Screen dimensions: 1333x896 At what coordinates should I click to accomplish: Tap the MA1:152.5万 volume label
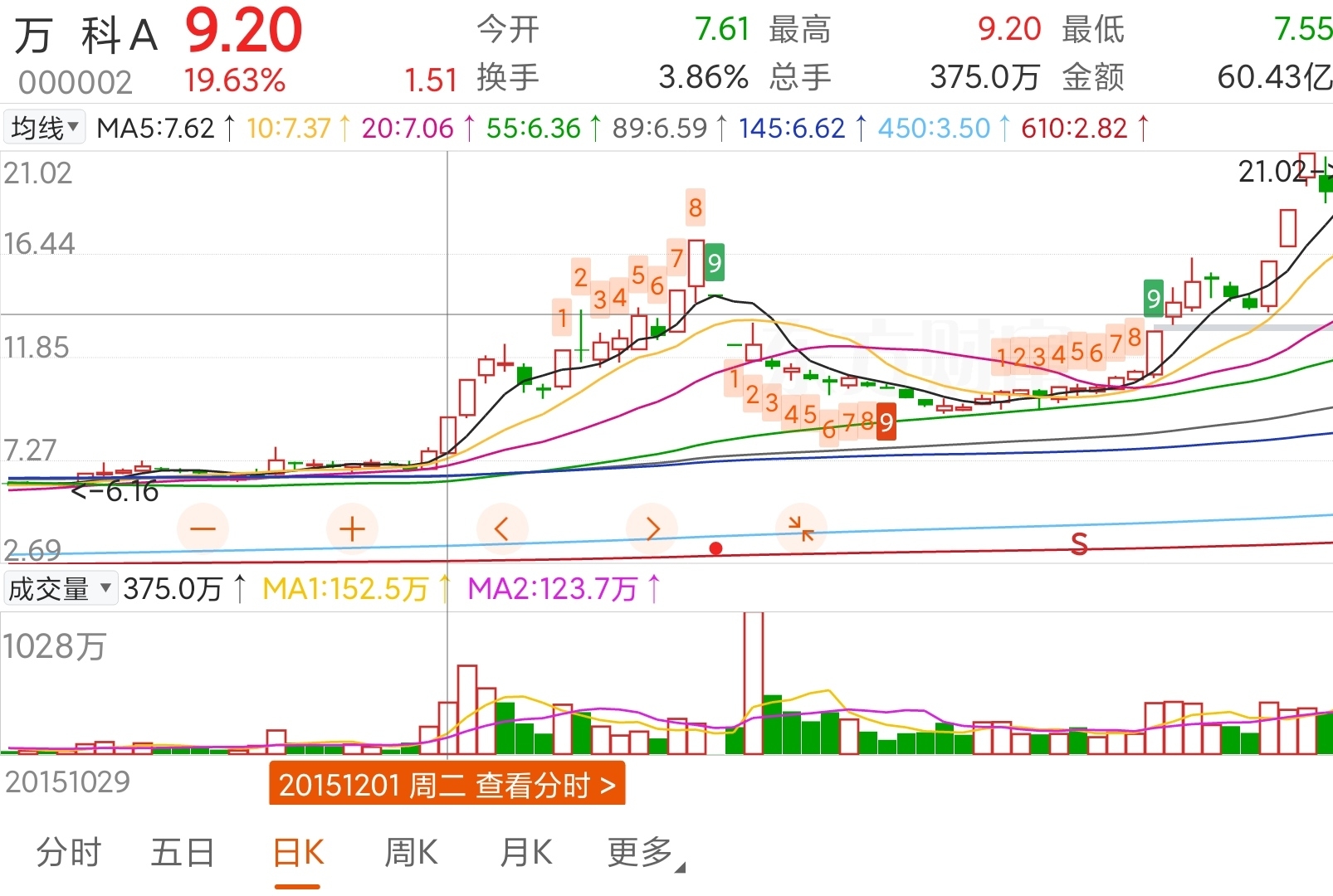344,589
